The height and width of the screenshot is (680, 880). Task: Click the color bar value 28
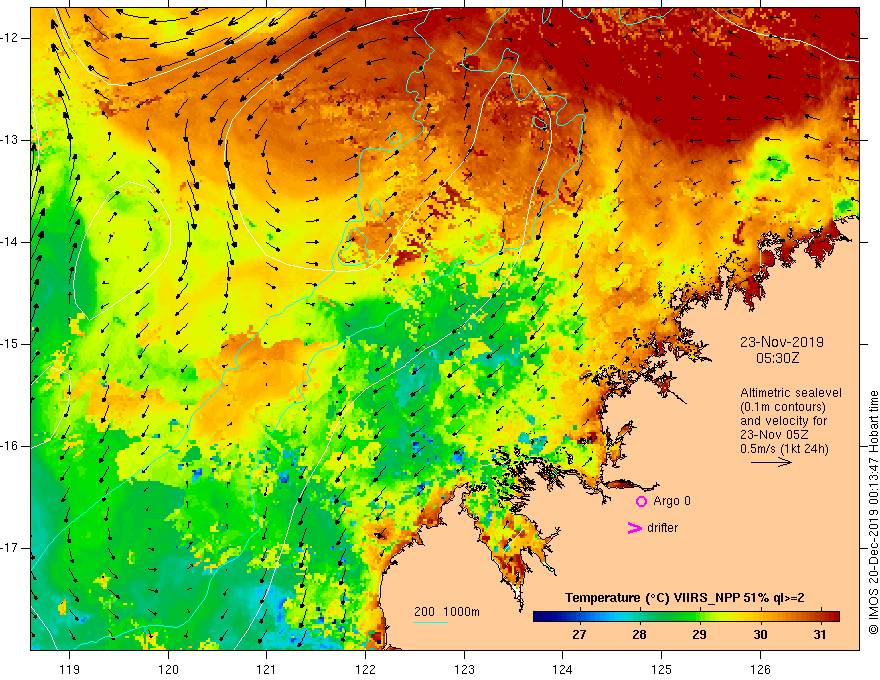(x=639, y=635)
